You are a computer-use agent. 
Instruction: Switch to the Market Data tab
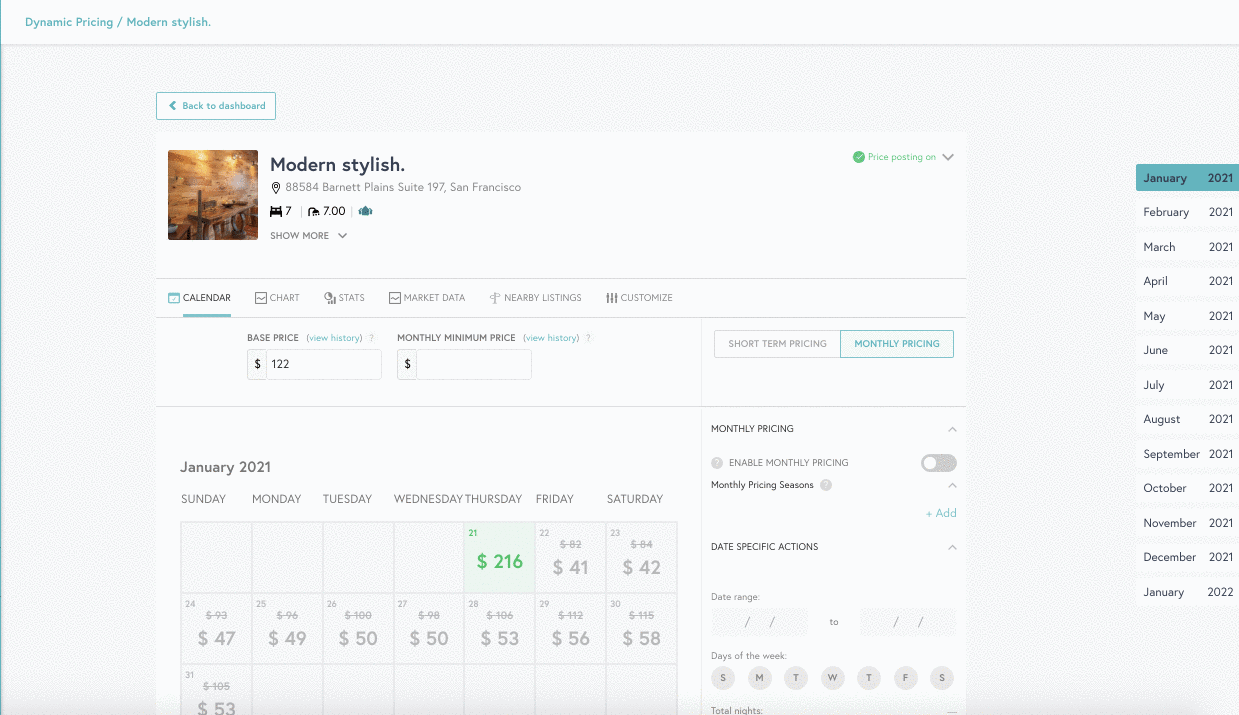point(427,298)
